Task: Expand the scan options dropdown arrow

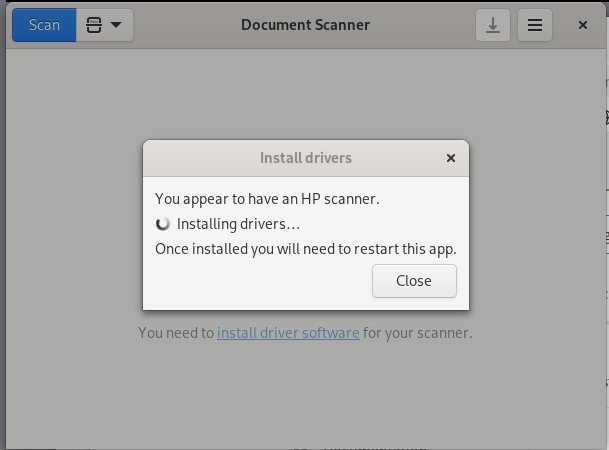Action: point(116,25)
